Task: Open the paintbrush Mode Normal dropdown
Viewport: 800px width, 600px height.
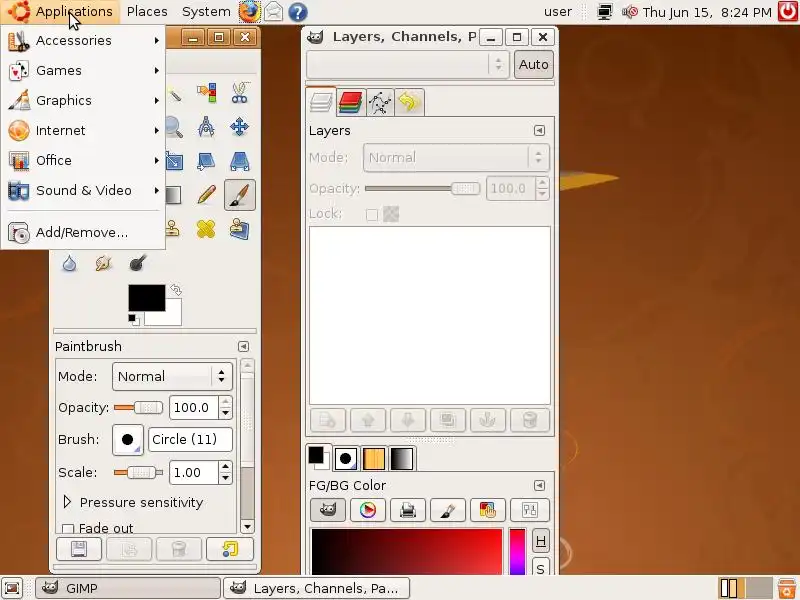Action: pyautogui.click(x=172, y=377)
